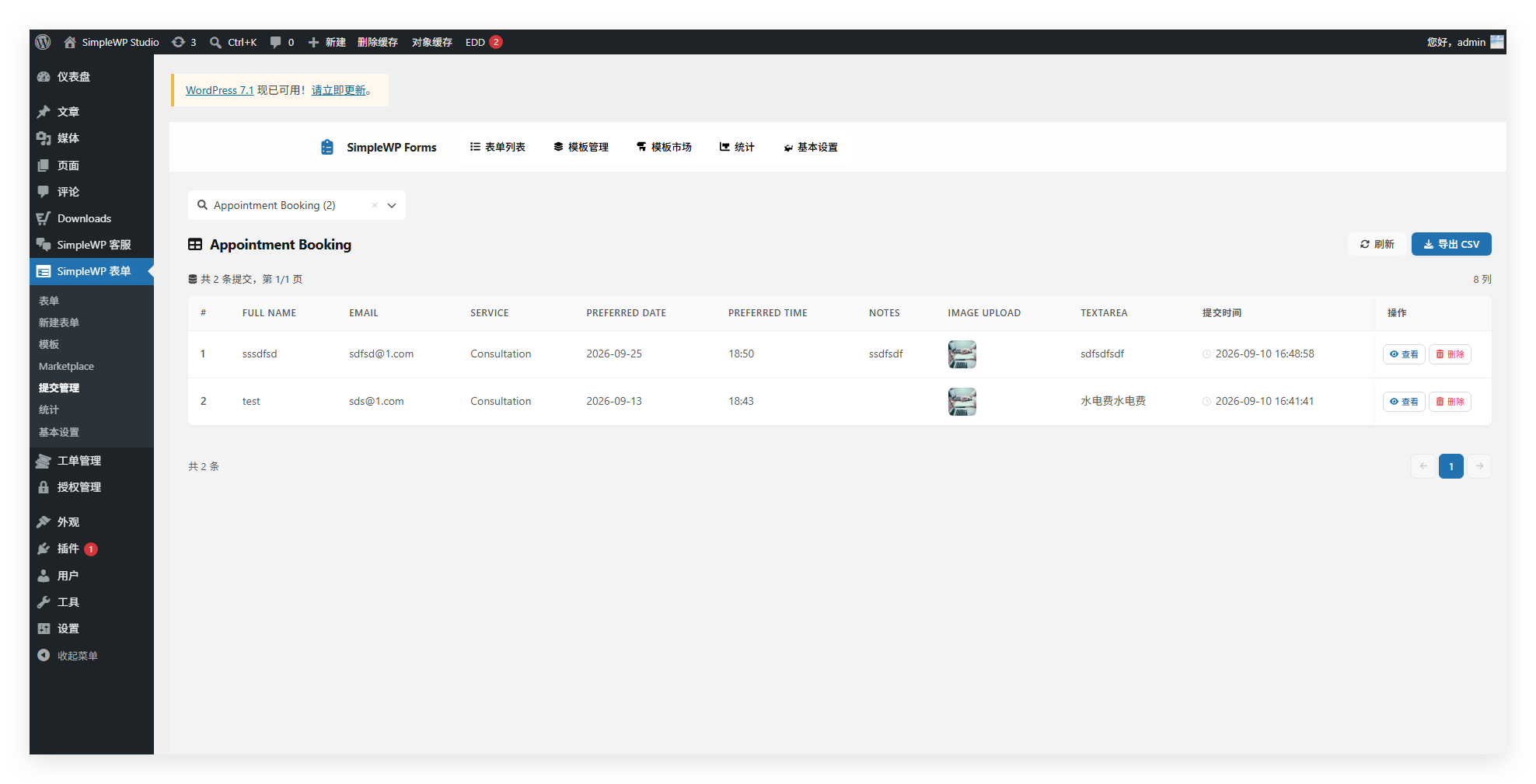Clear the Appointment Booking form selection
The height and width of the screenshot is (784, 1536).
[x=374, y=205]
